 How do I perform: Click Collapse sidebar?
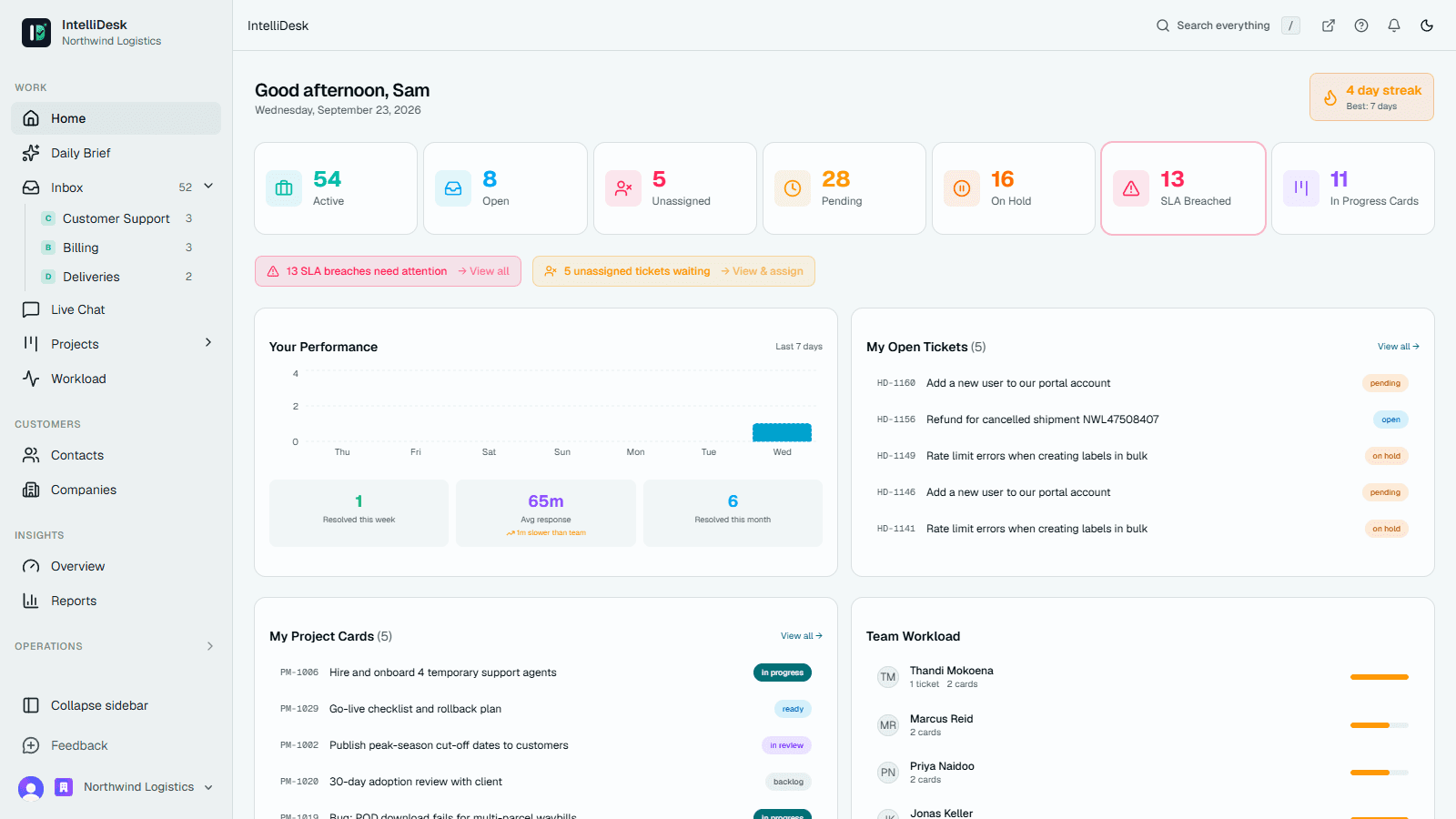click(x=116, y=705)
